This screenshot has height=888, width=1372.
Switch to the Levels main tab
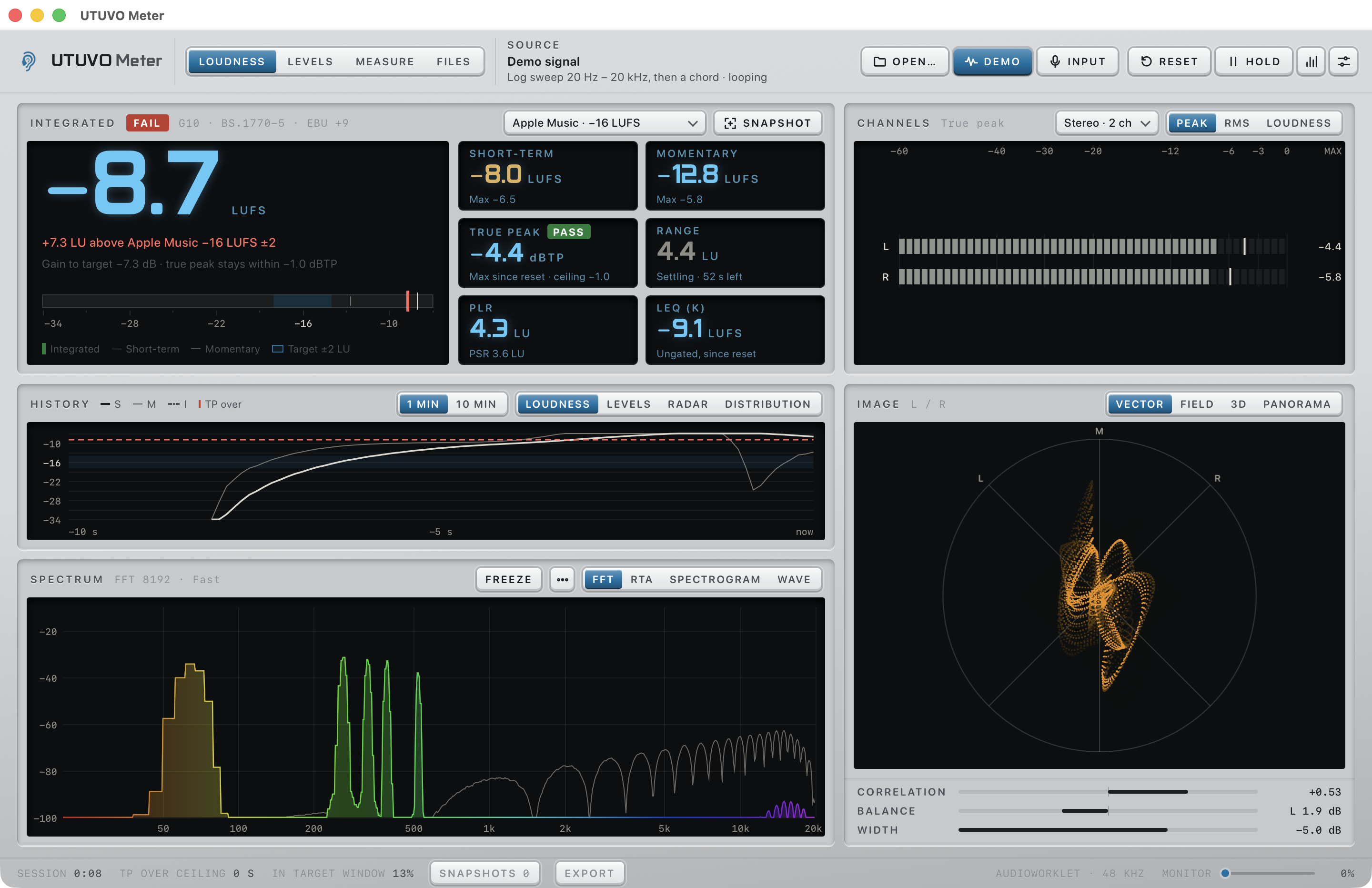(x=310, y=62)
